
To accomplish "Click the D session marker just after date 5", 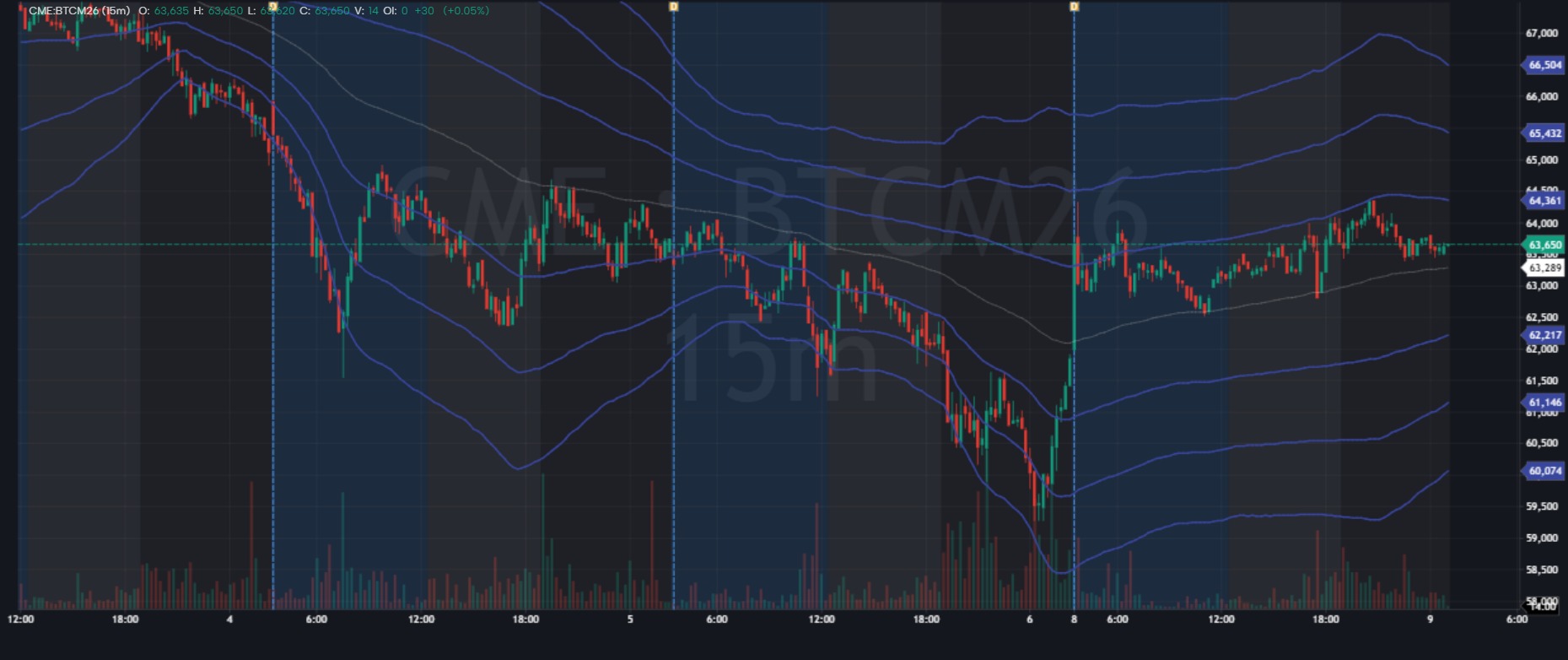I will 673,7.
